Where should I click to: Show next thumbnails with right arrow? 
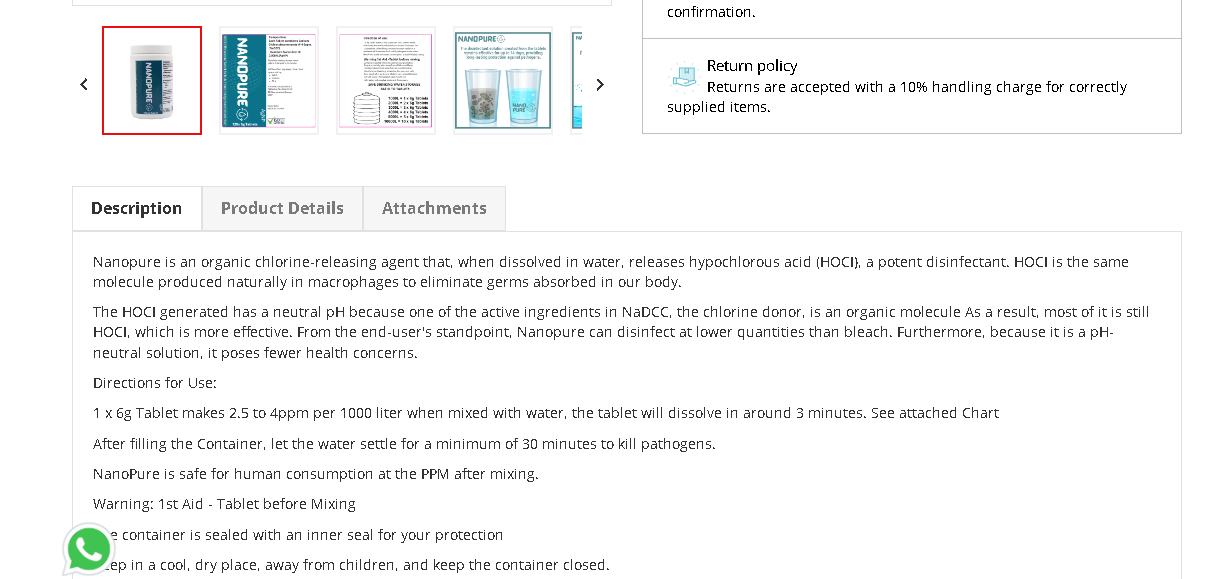coord(600,84)
